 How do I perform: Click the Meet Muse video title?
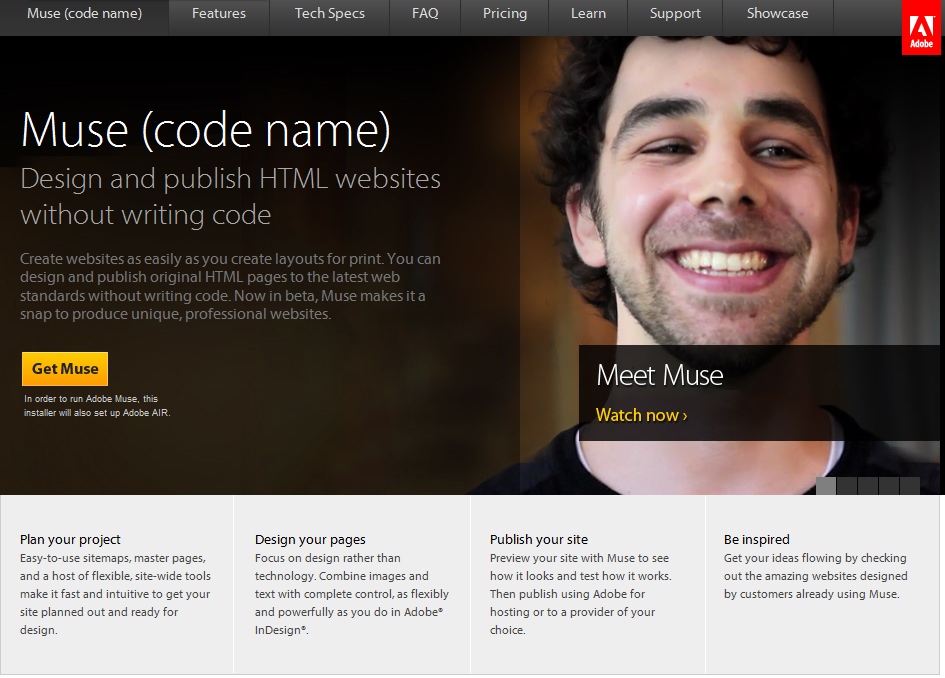coord(660,375)
